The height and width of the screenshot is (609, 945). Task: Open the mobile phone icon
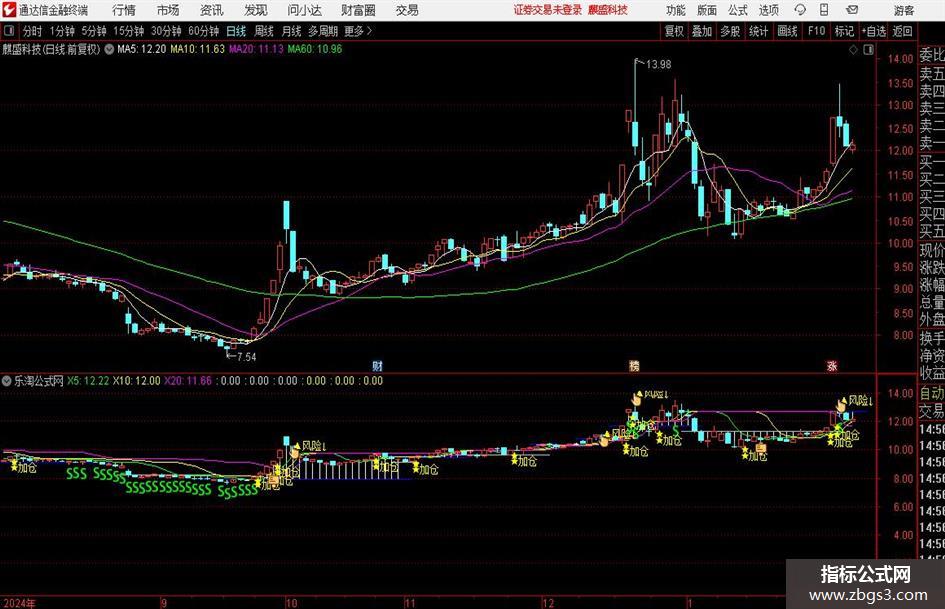824,10
